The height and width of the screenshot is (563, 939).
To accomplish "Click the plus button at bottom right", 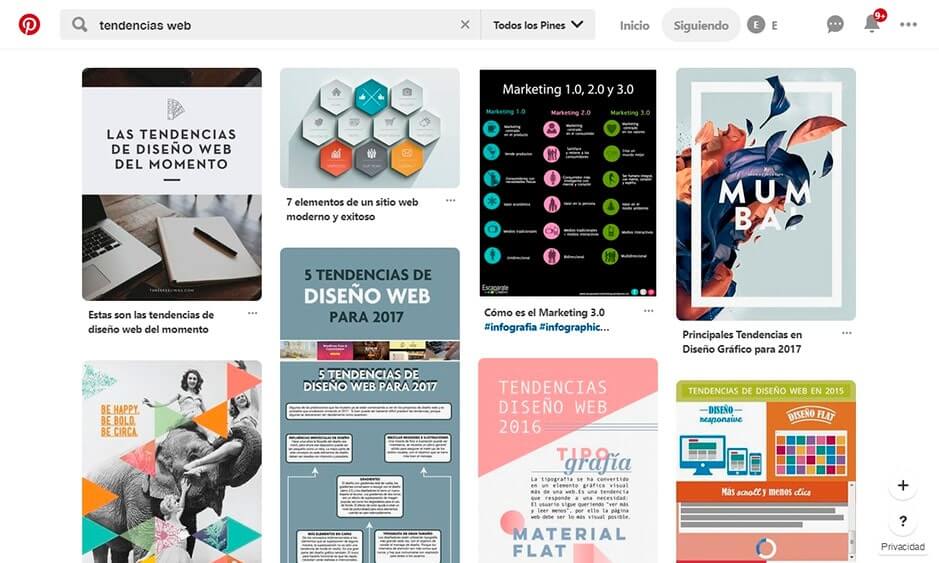I will tap(902, 485).
